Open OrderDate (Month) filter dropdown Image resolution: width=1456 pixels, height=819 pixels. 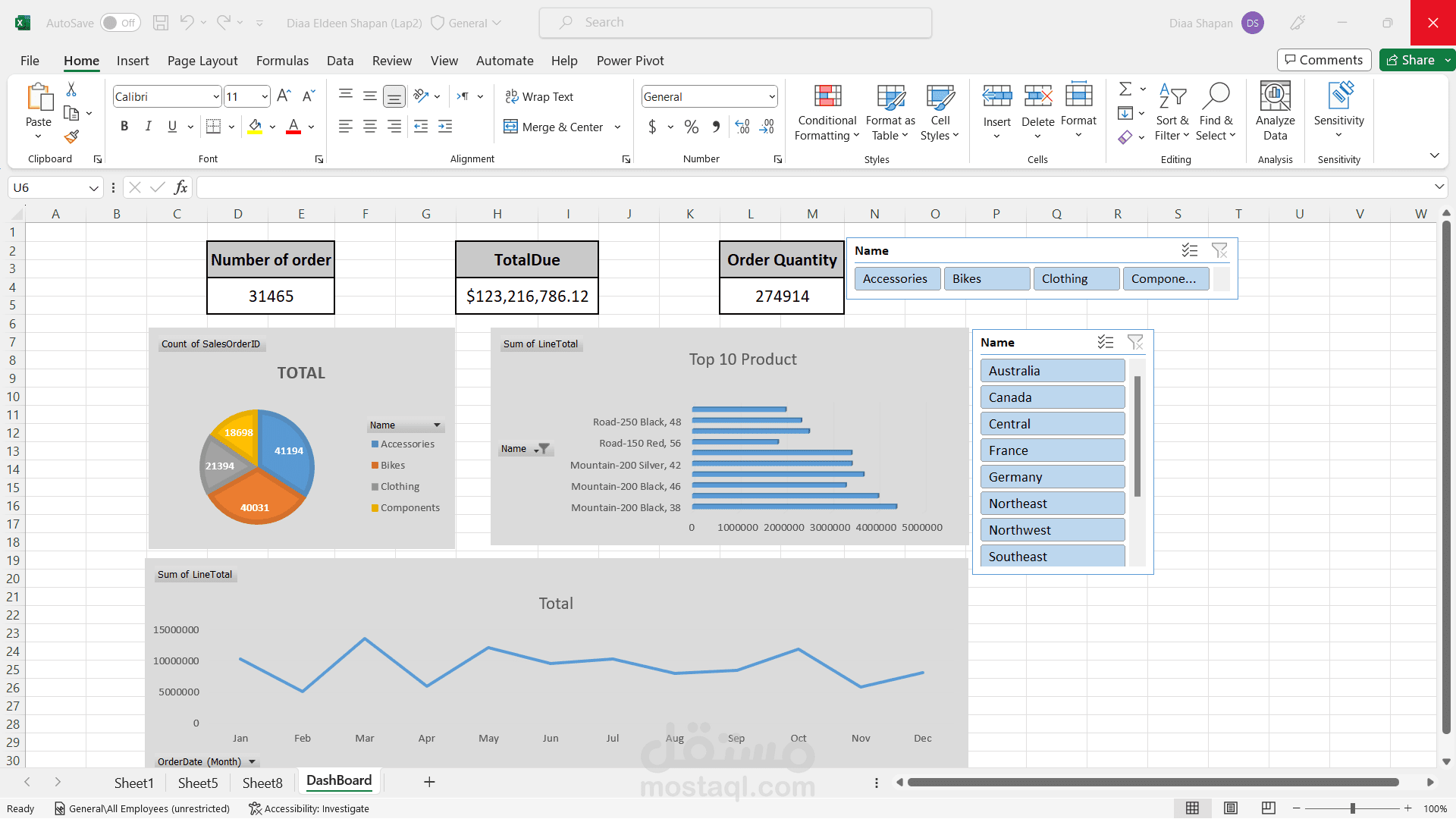(x=252, y=761)
